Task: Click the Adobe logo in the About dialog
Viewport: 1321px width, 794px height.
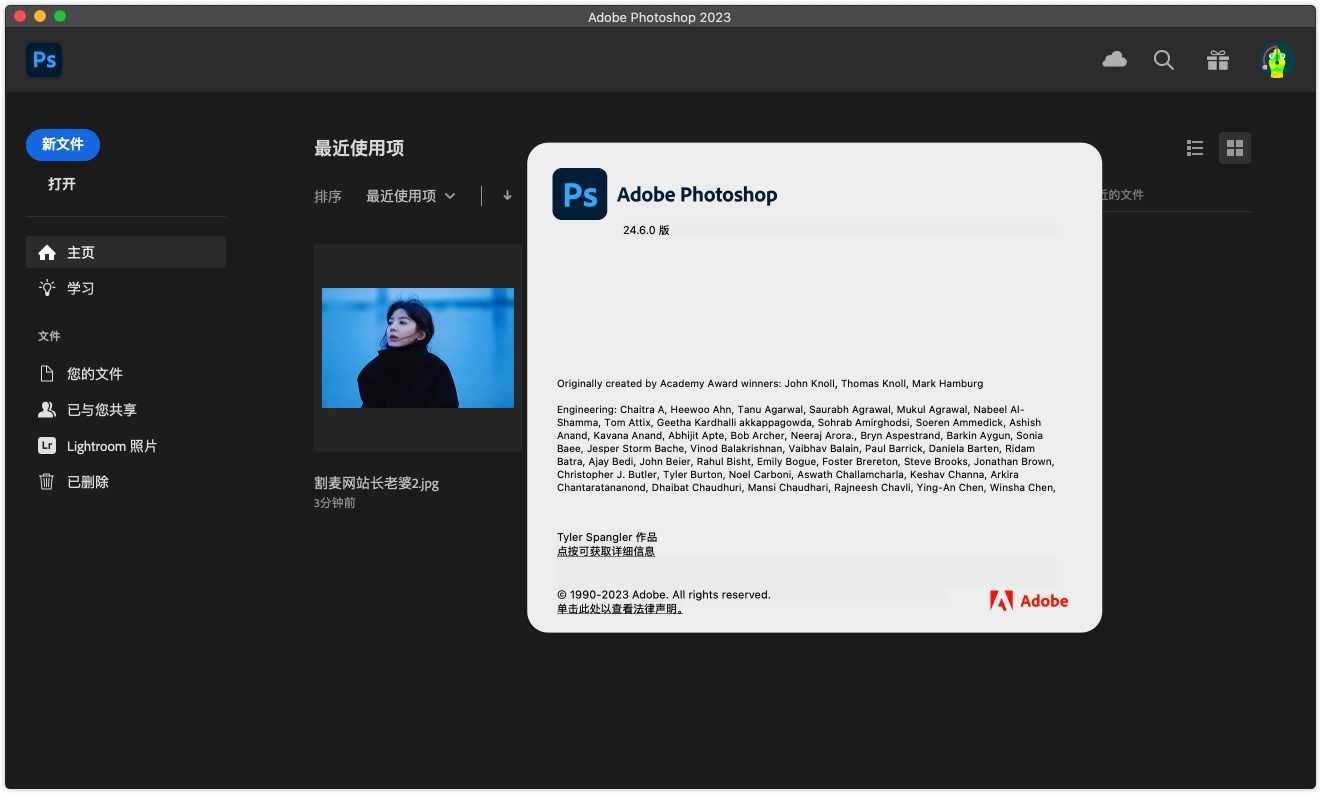Action: [1029, 601]
